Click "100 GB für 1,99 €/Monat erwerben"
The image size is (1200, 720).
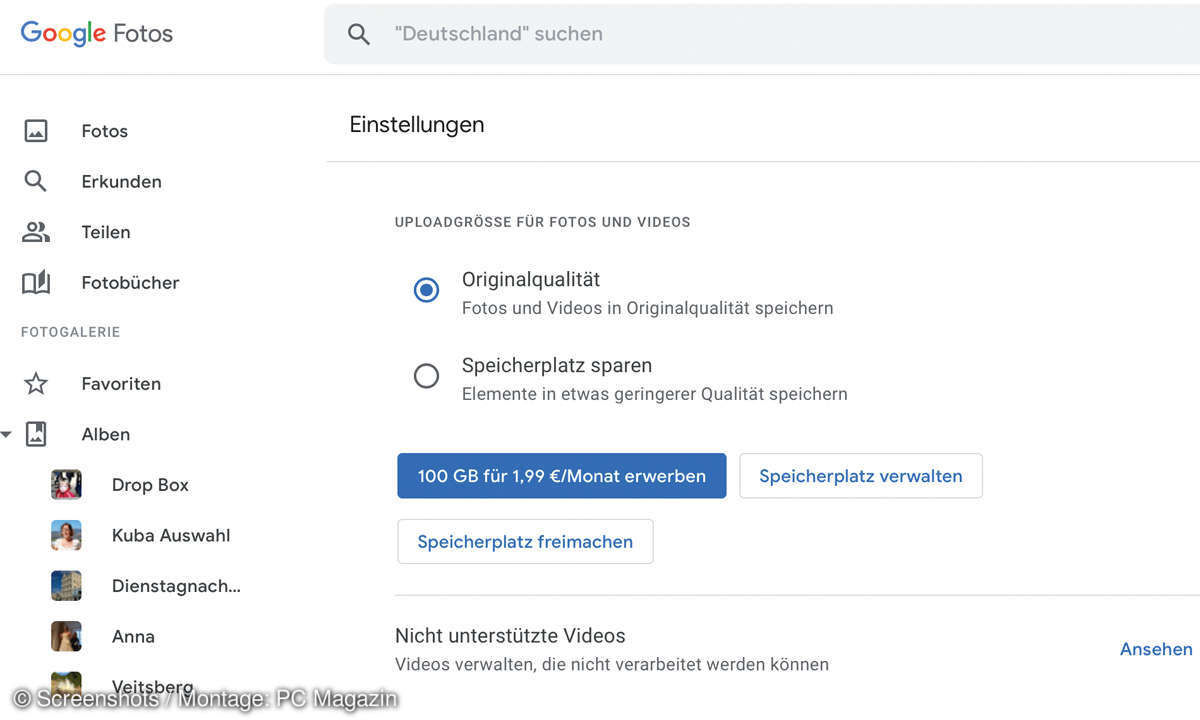(562, 476)
